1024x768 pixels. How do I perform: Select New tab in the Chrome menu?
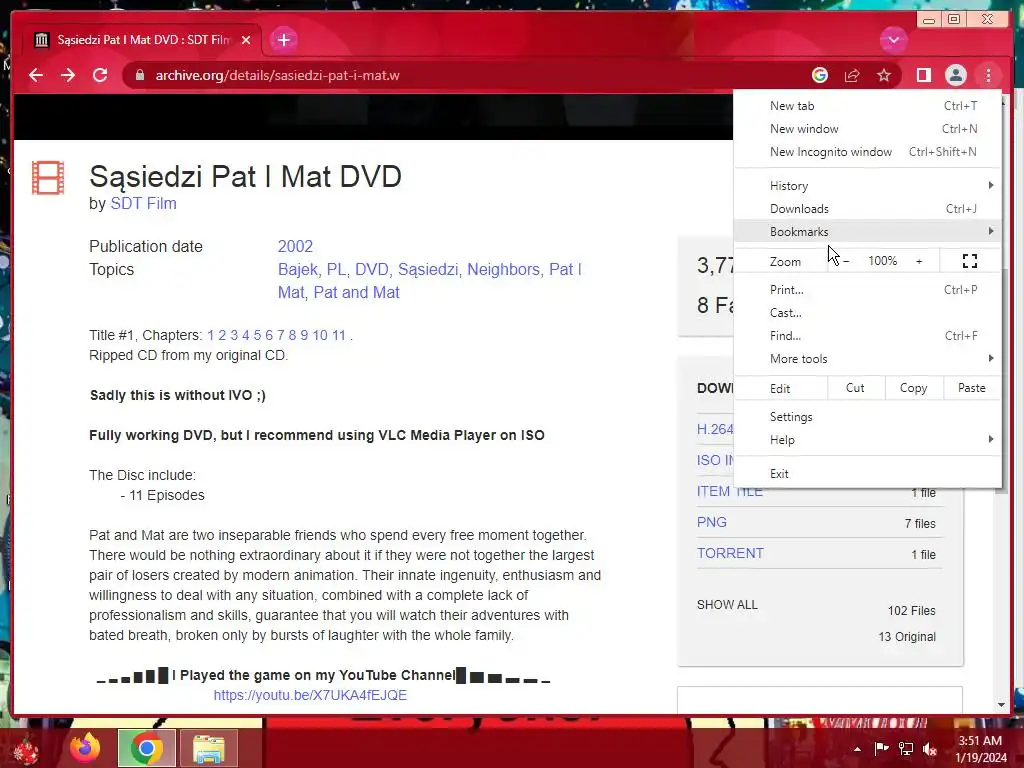867,106
